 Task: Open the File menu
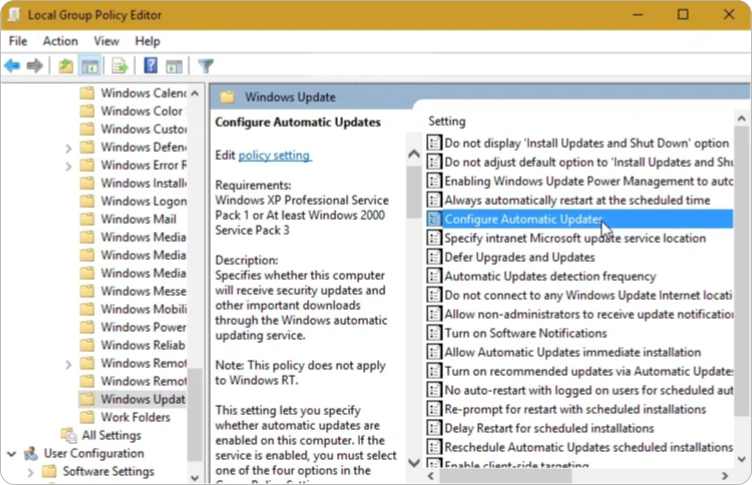click(18, 41)
